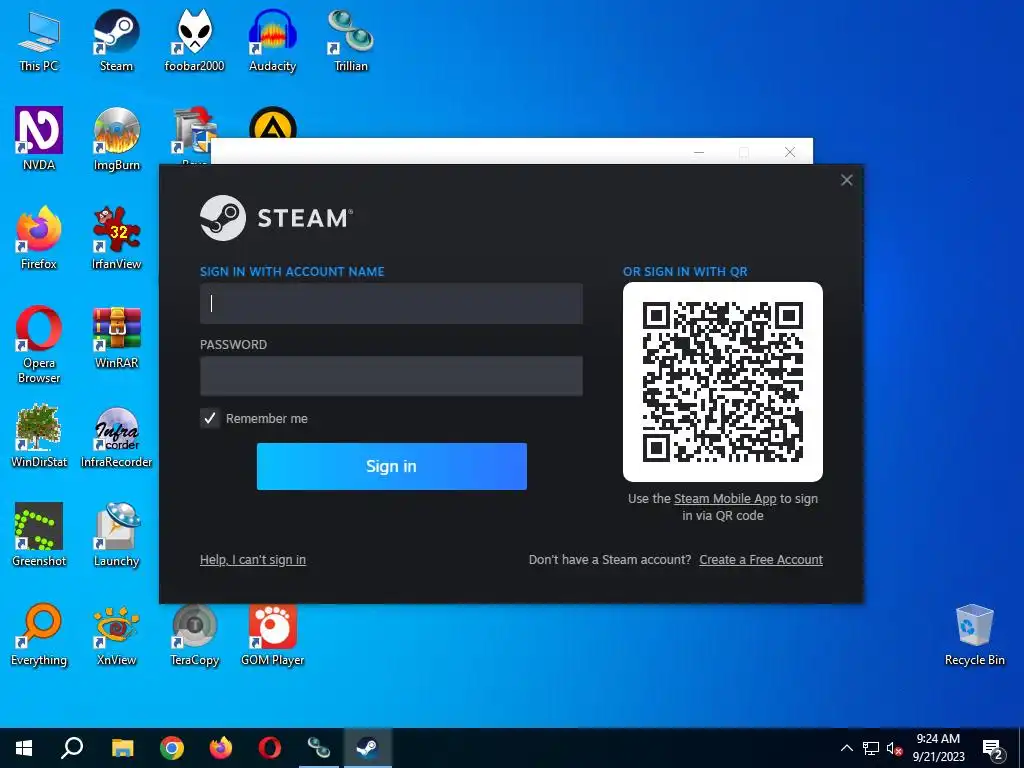Open the 'Help, I can't sign in' link
This screenshot has width=1024, height=768.
[253, 560]
